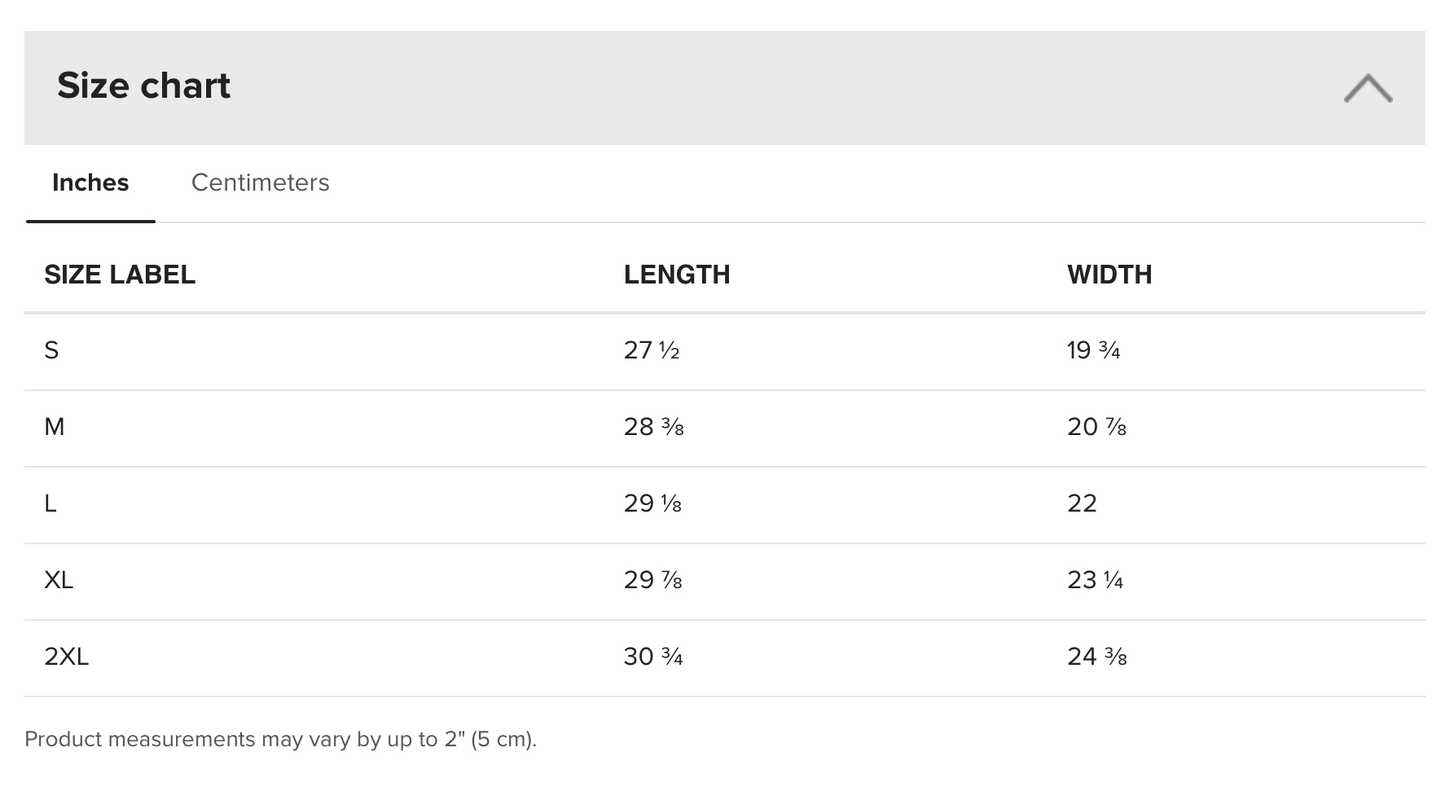Select the XL size label cell
The width and height of the screenshot is (1445, 787).
[x=59, y=581]
